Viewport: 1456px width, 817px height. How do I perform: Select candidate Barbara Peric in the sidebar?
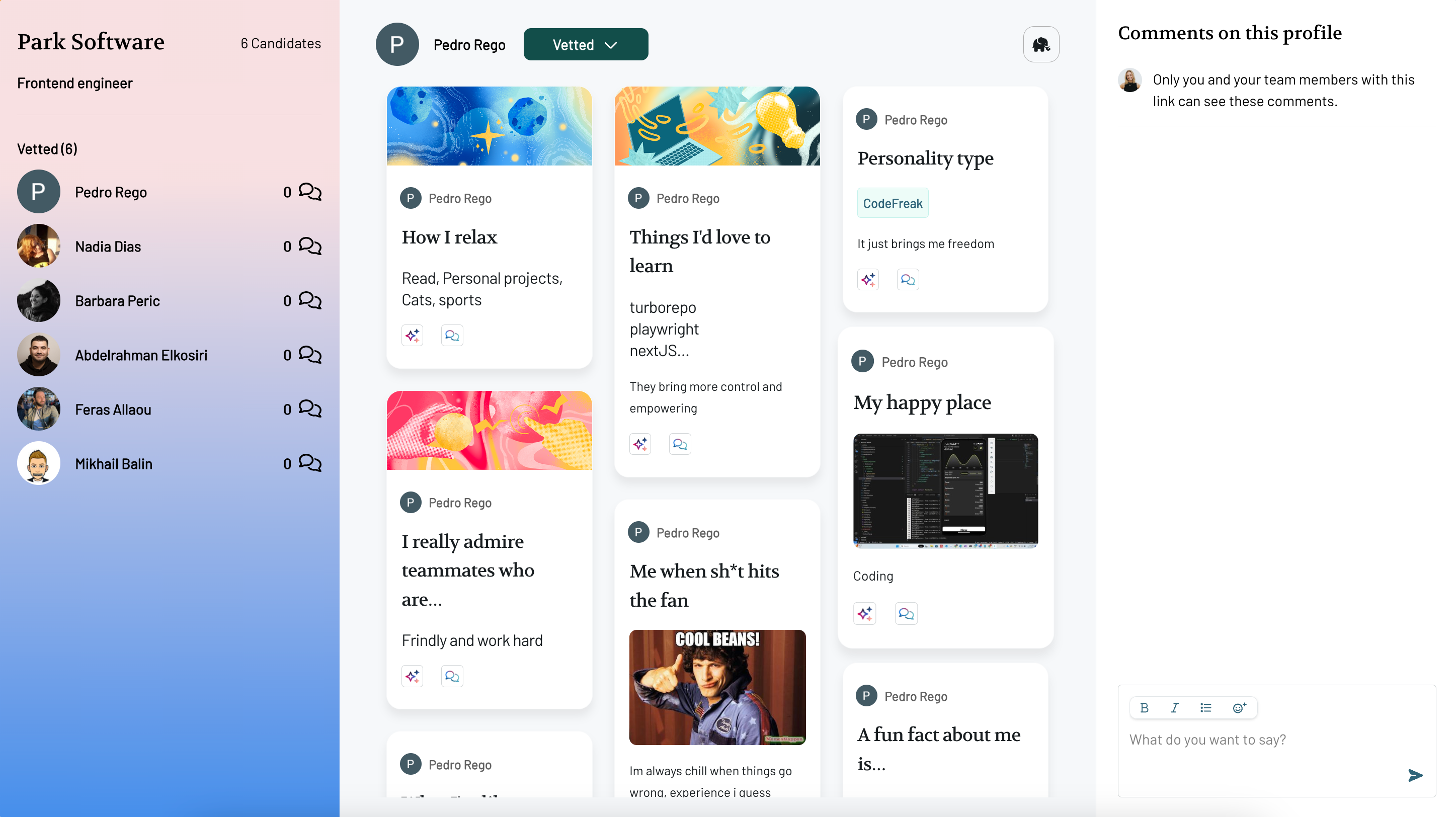[x=117, y=300]
